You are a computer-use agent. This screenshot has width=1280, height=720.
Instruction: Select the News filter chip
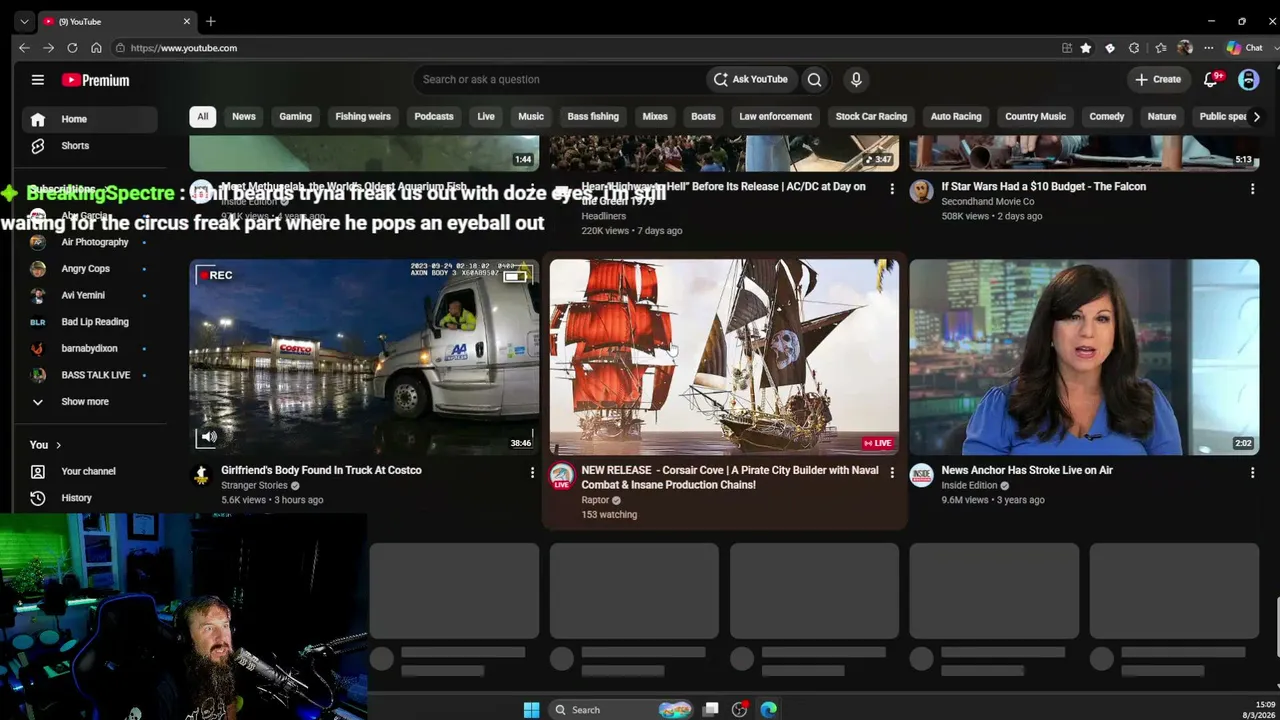coord(244,117)
